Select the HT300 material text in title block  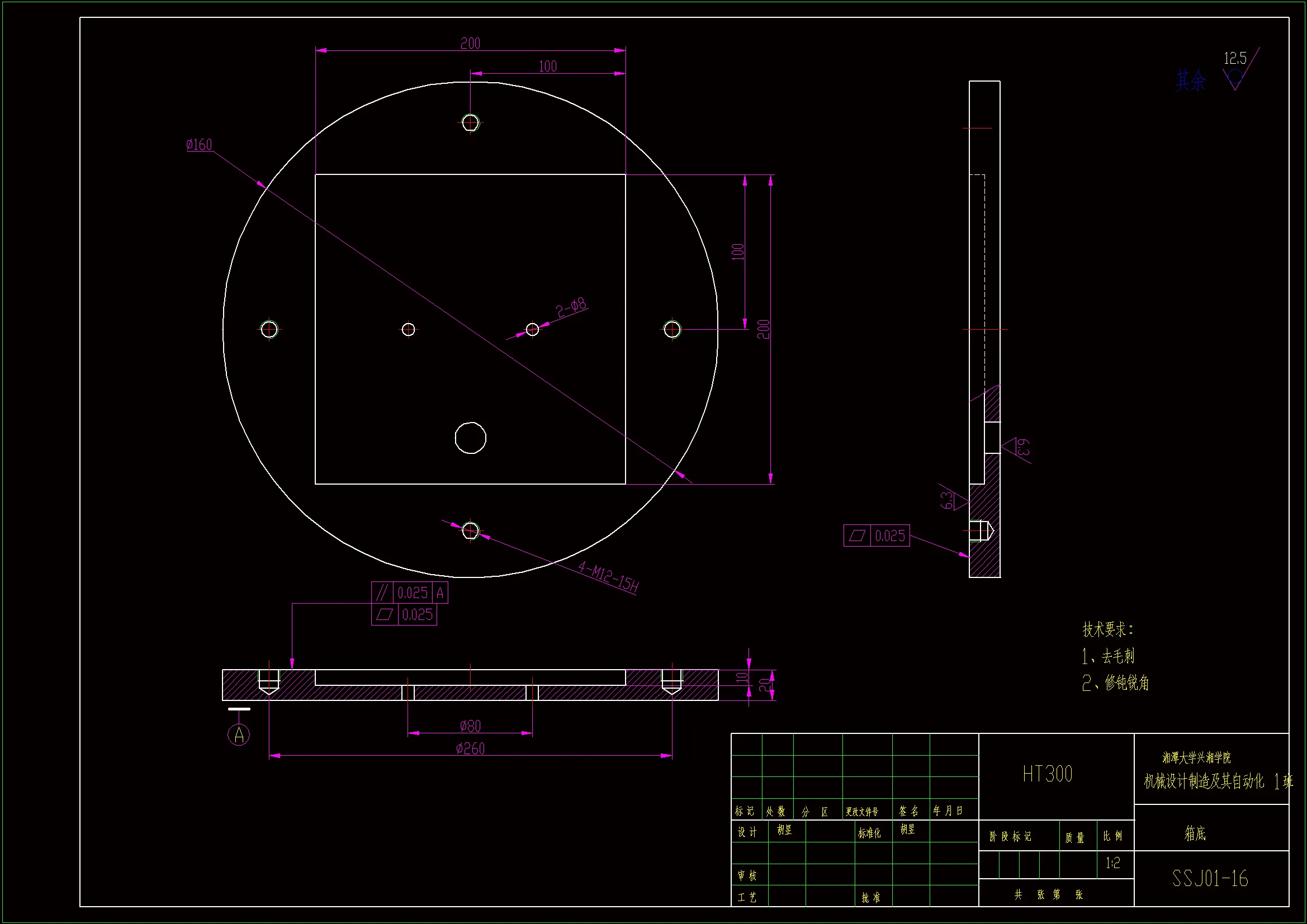(1047, 774)
